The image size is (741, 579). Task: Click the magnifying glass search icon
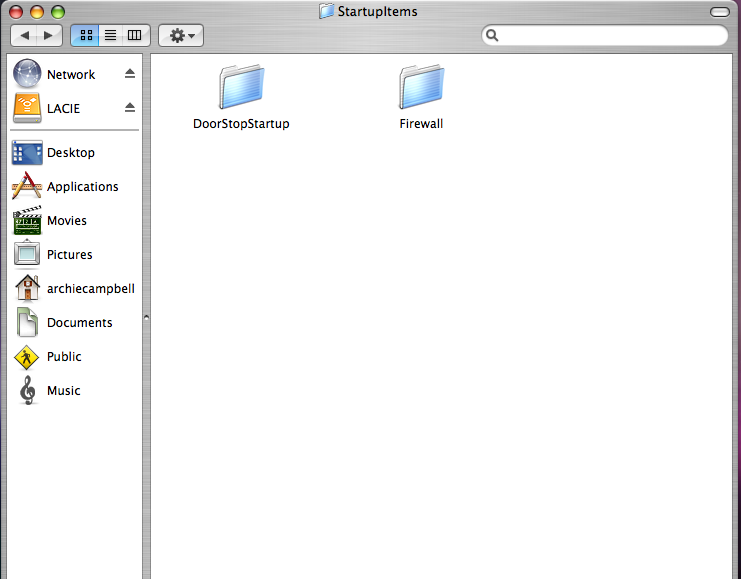click(492, 35)
